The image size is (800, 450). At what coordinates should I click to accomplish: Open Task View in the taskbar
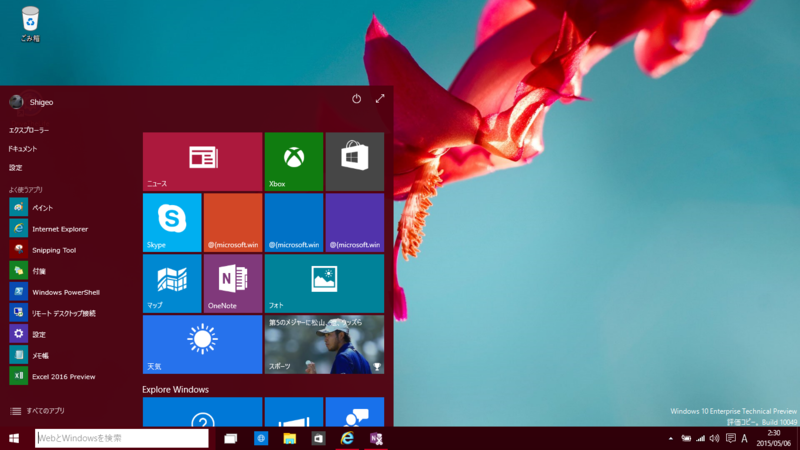(231, 438)
